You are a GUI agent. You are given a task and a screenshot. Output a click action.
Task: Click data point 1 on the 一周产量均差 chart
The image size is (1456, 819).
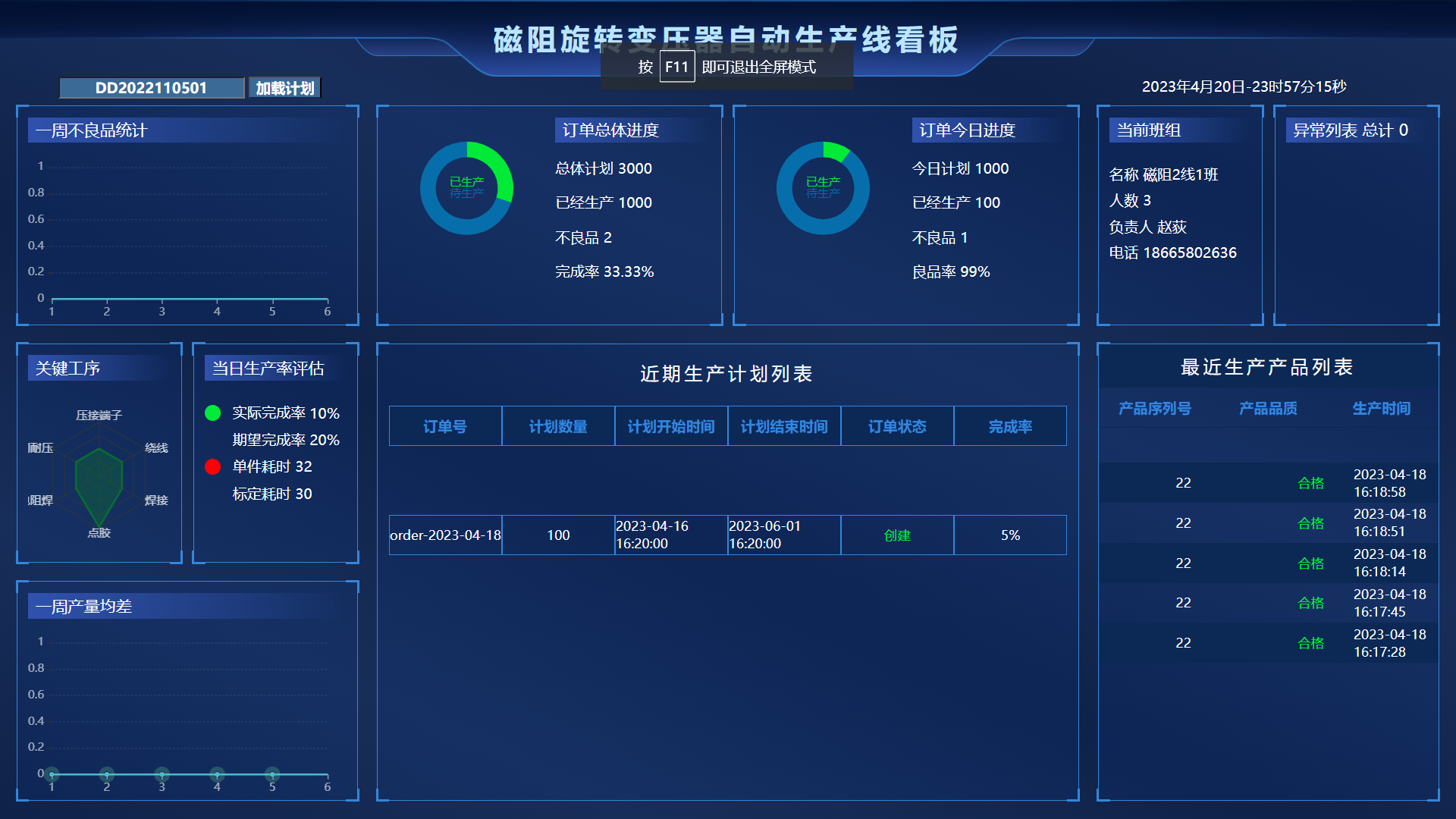point(52,774)
